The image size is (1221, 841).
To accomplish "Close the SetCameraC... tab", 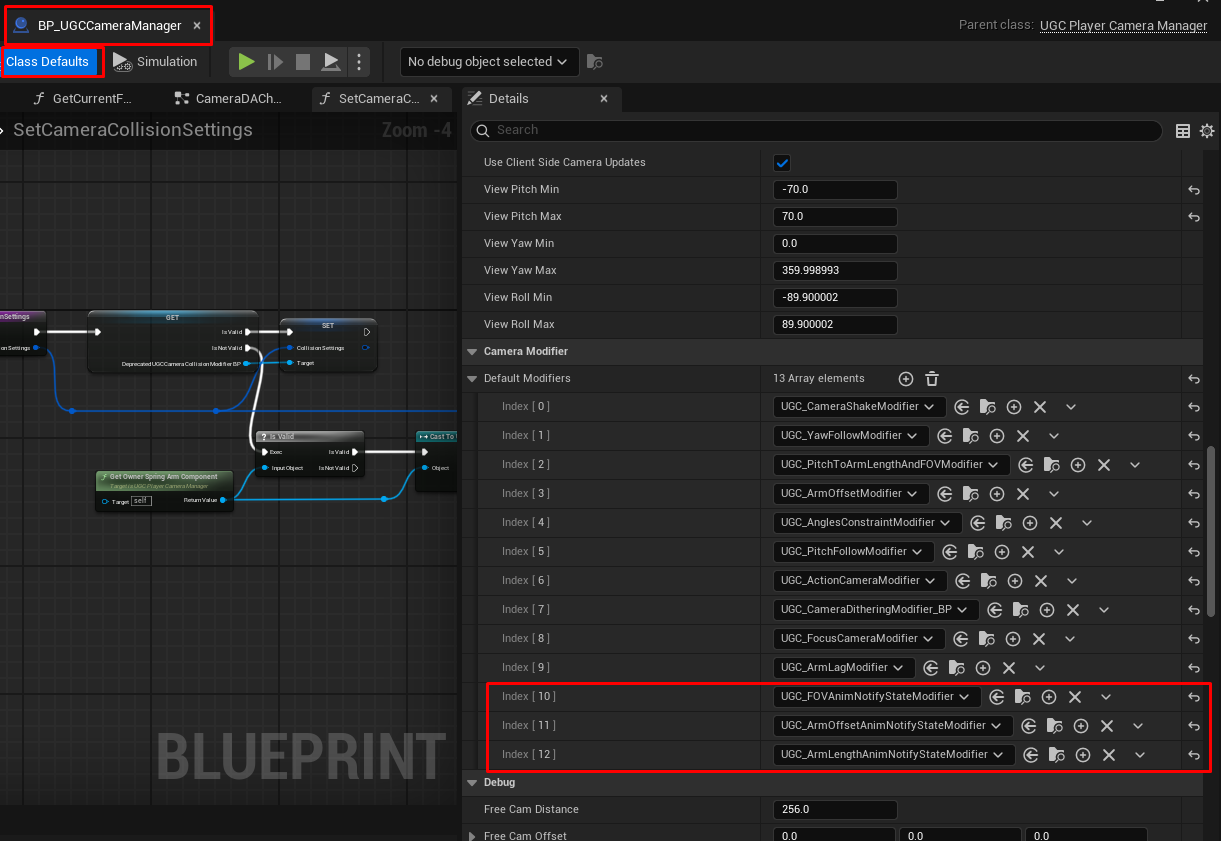I will [x=434, y=98].
